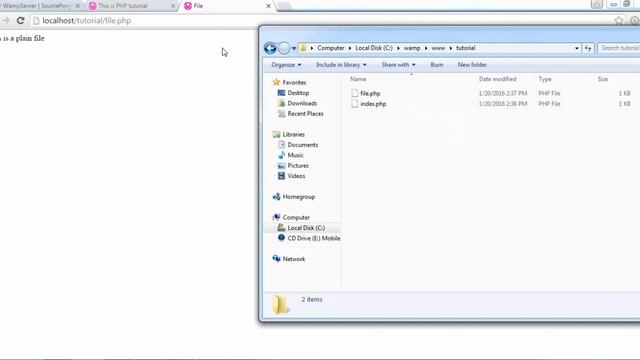Click the bookmark star icon
Image resolution: width=640 pixels, height=360 pixels.
[619, 20]
